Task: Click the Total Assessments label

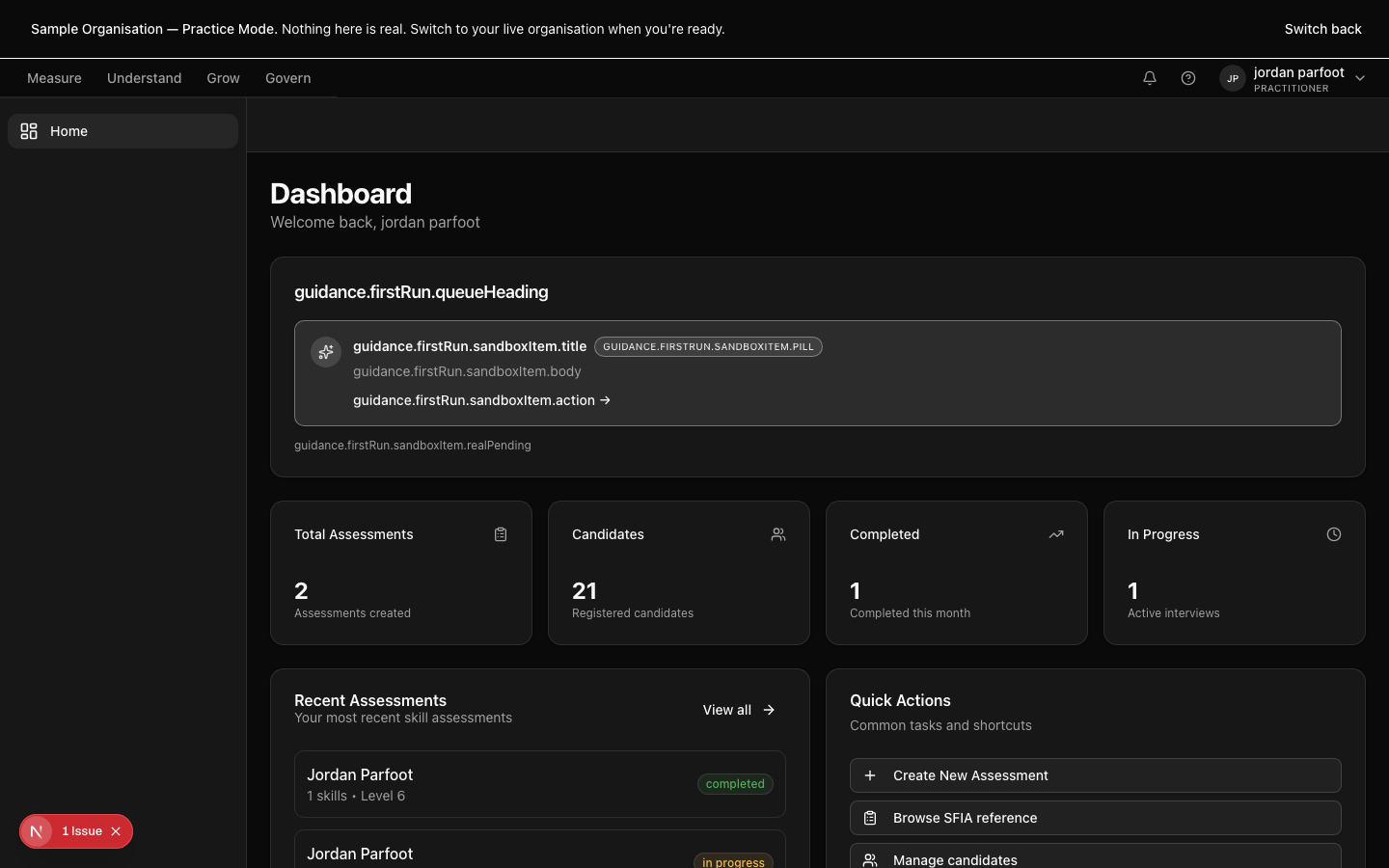Action: click(x=353, y=534)
